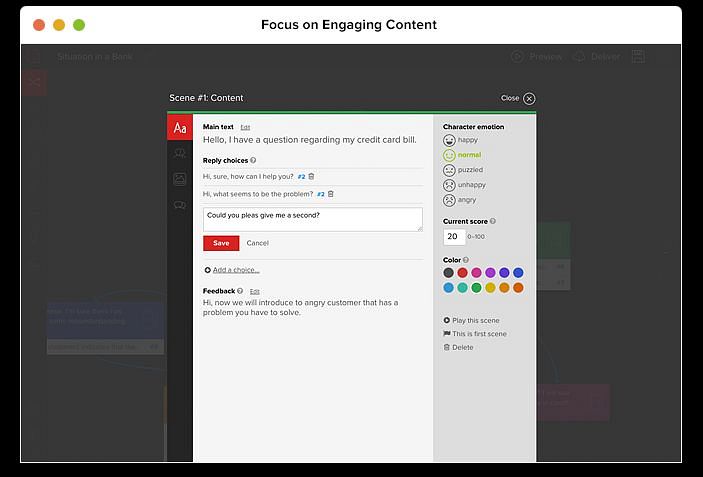
Task: Open the characters tab in scene sidebar
Action: [180, 154]
